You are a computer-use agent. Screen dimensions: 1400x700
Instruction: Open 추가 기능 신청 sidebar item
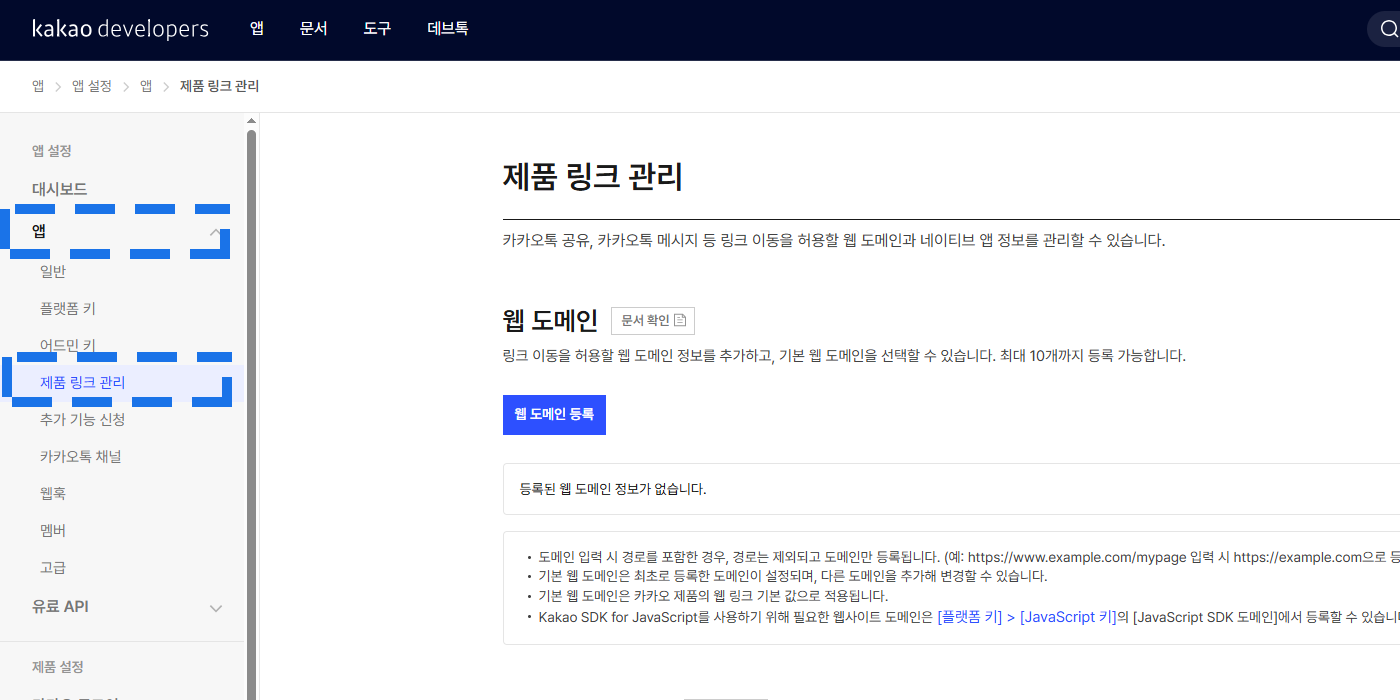pos(83,420)
